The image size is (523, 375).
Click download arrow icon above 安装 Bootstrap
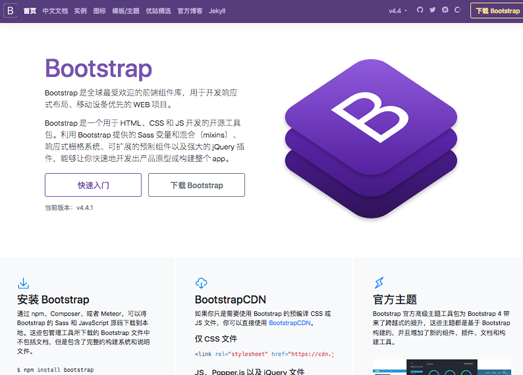click(x=23, y=283)
